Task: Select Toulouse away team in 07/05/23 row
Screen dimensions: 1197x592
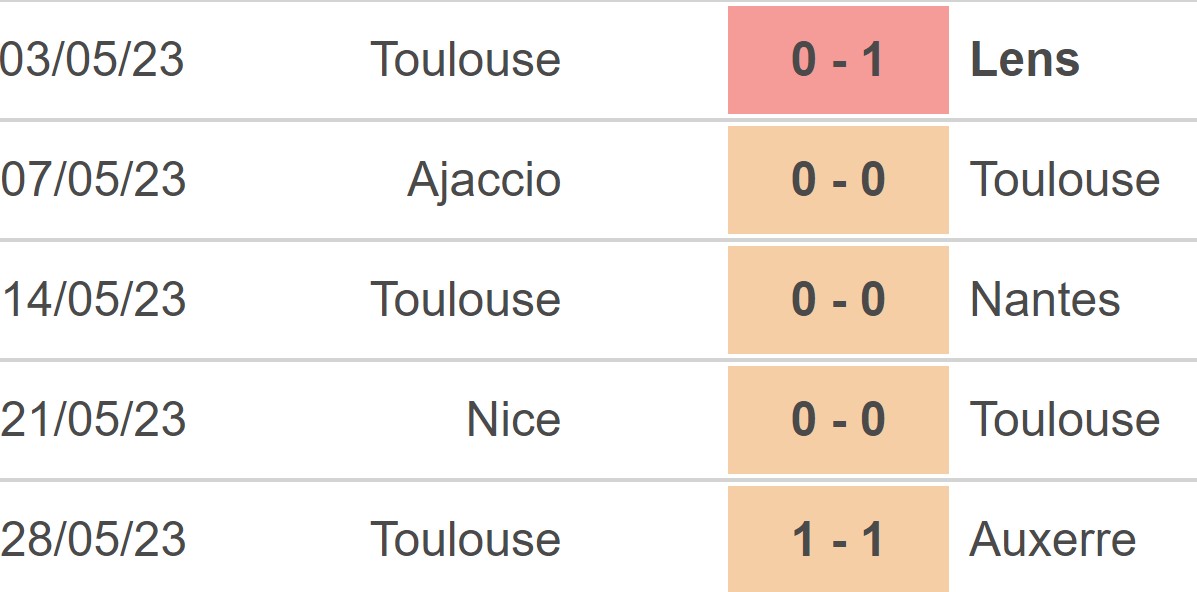Action: (1065, 180)
